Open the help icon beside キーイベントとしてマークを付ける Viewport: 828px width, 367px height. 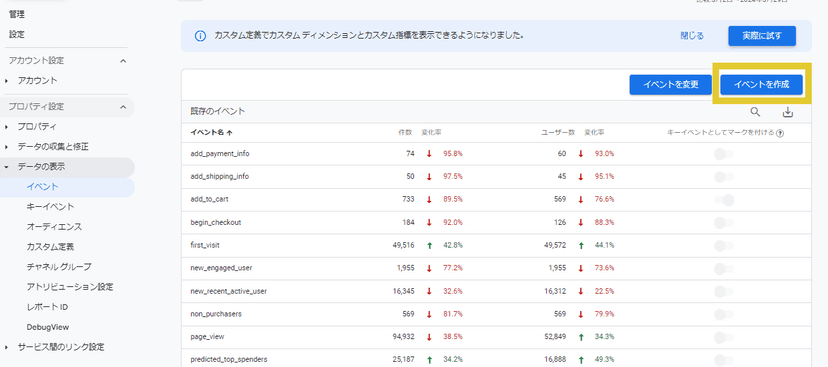tap(780, 134)
